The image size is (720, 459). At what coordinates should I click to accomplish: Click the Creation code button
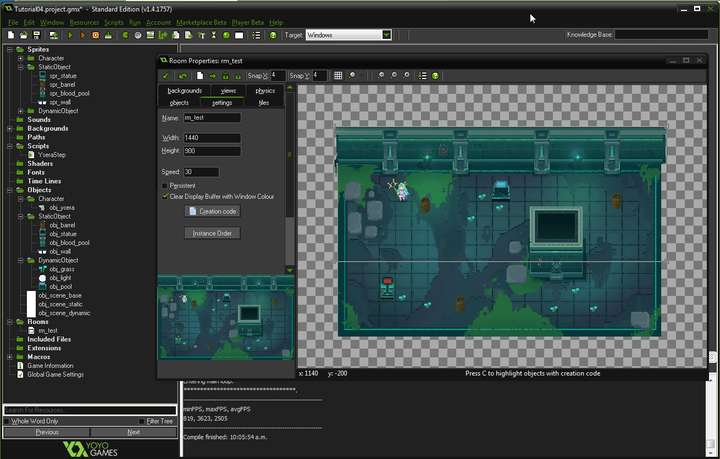pyautogui.click(x=212, y=211)
